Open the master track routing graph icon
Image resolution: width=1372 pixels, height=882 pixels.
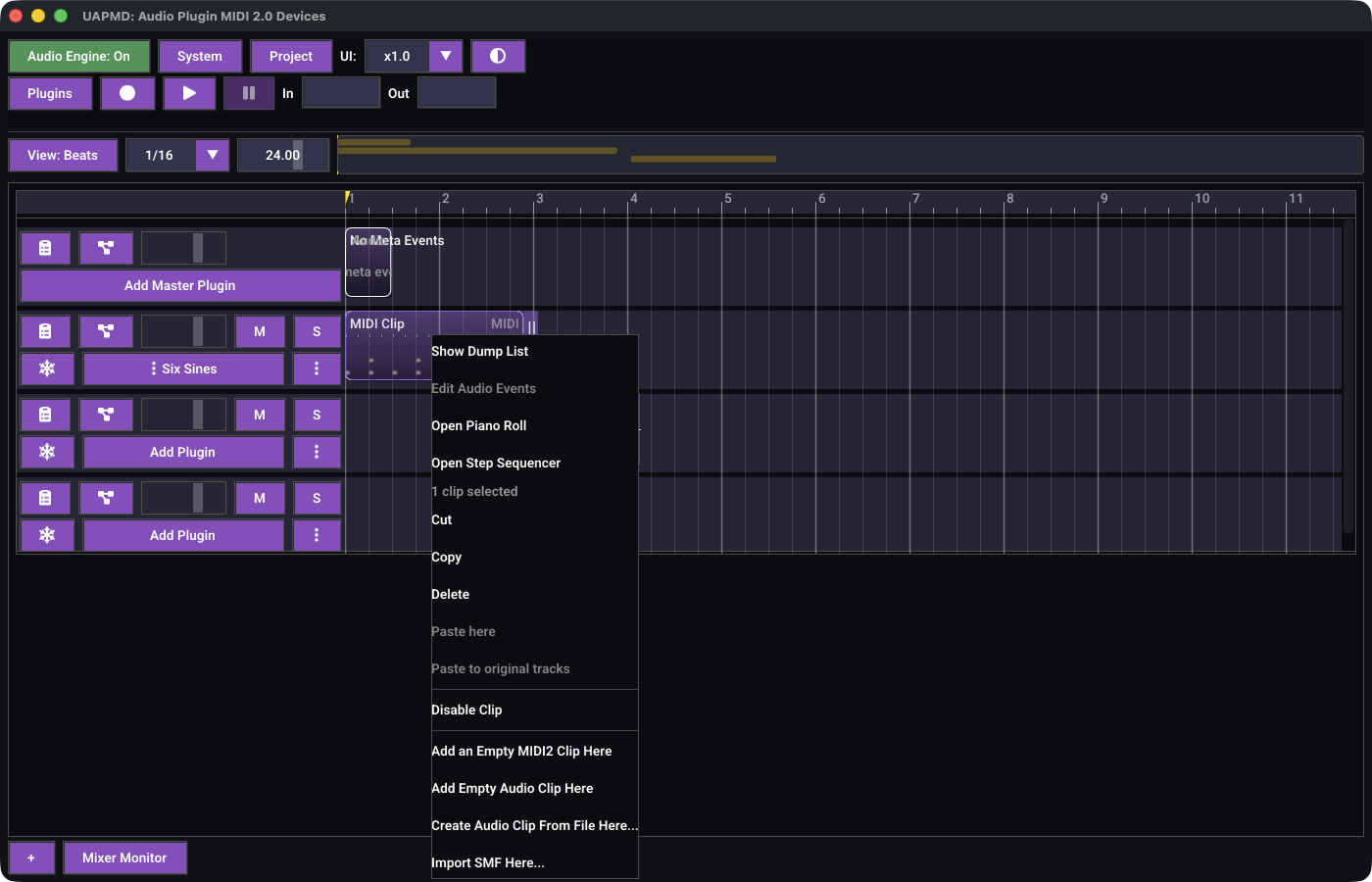(x=106, y=248)
